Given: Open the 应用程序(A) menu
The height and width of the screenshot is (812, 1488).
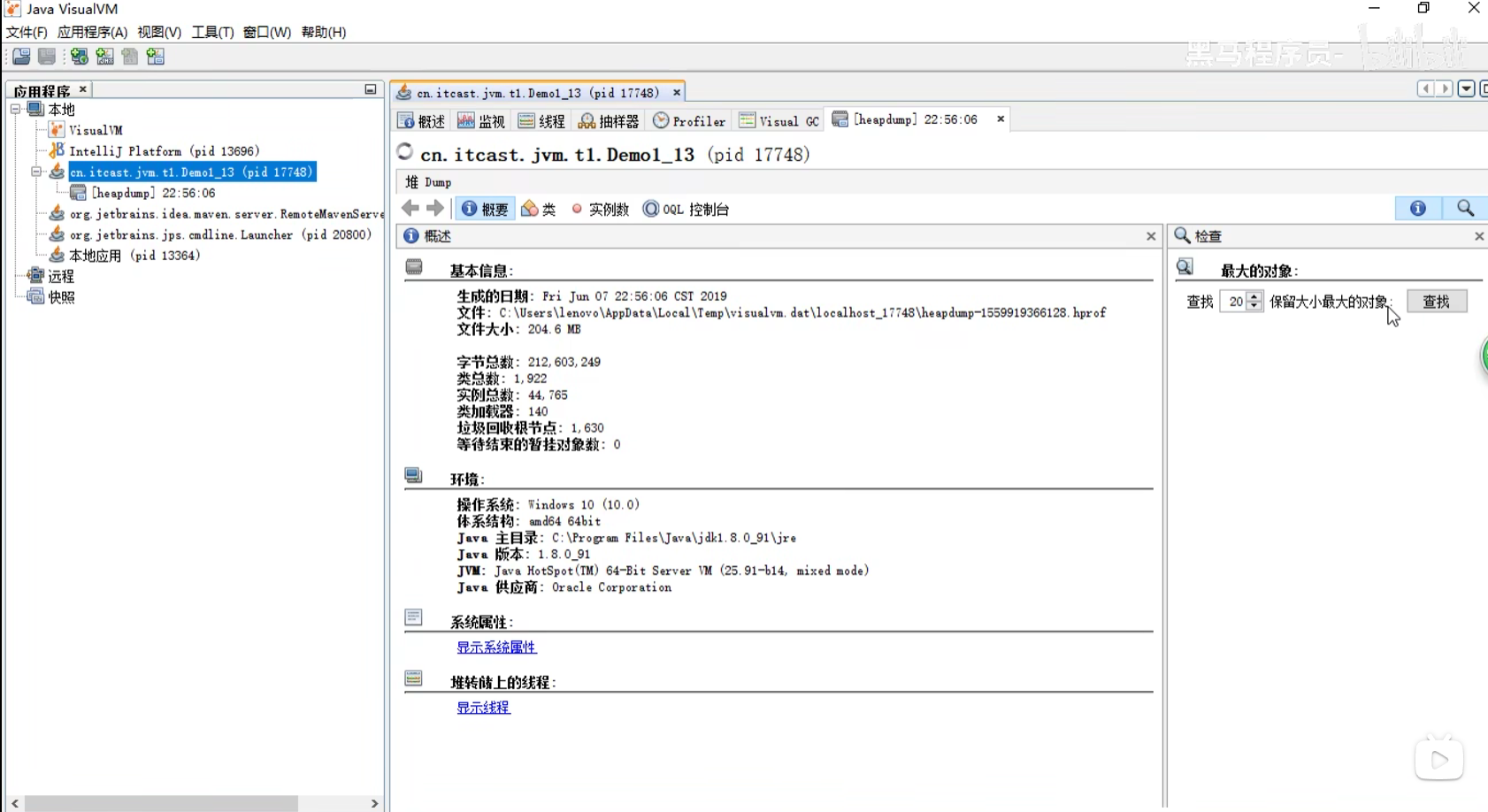Looking at the screenshot, I should click(x=92, y=32).
